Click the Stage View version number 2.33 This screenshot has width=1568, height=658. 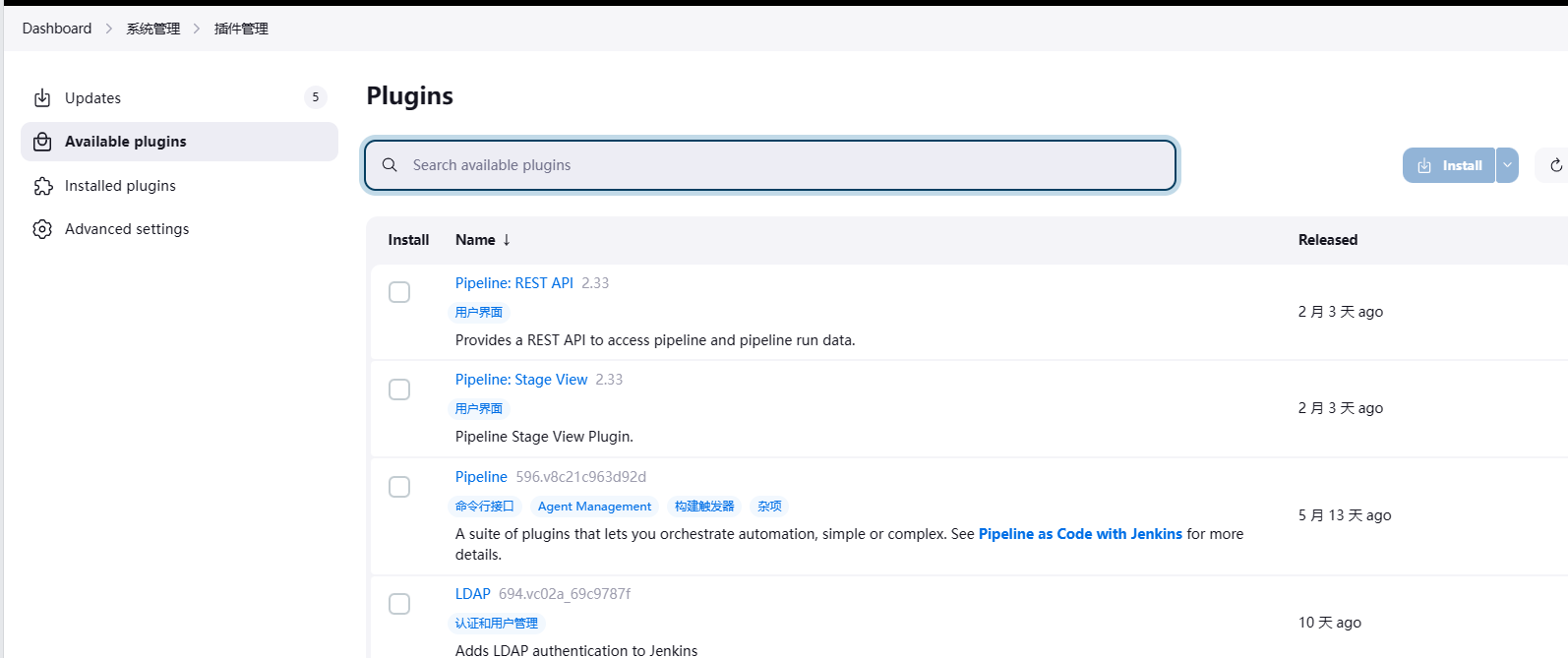[x=609, y=380]
